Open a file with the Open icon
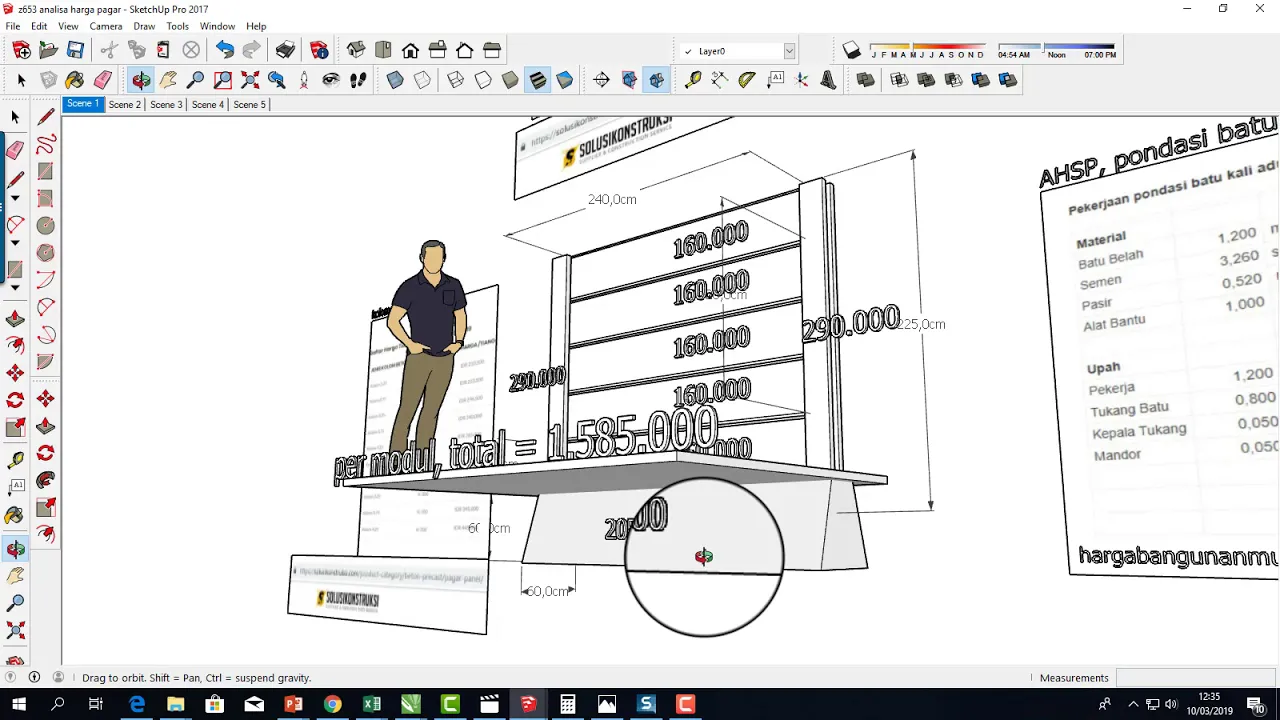Viewport: 1280px width, 720px height. [x=48, y=50]
